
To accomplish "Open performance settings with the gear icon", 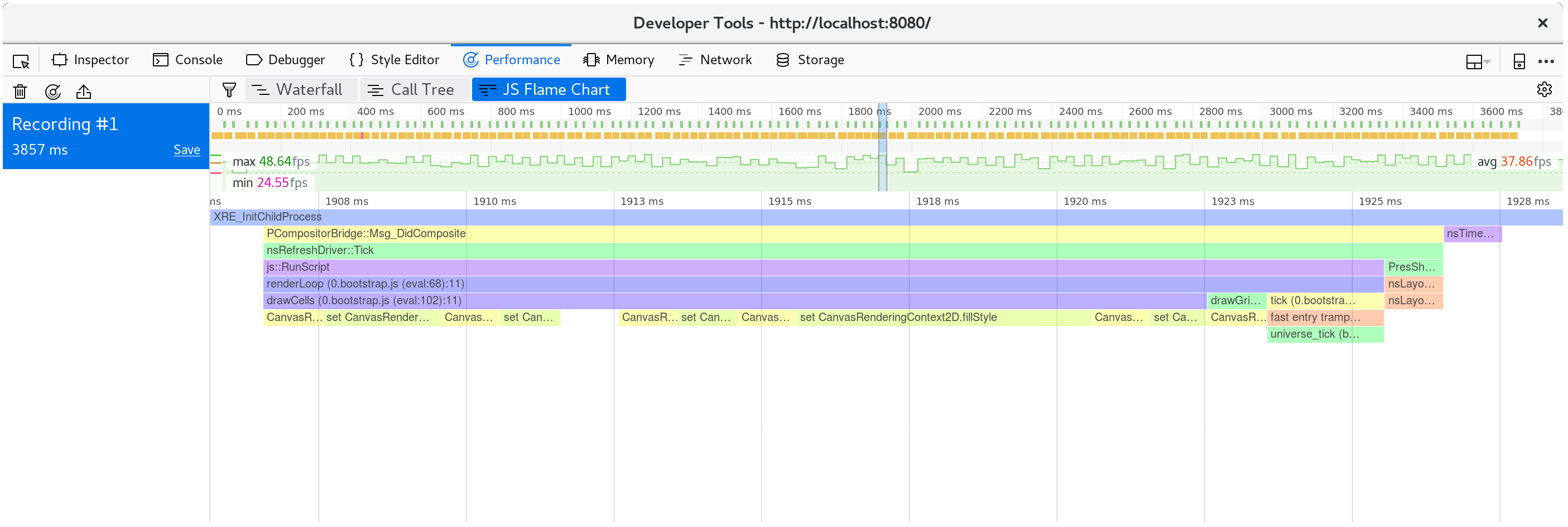I will [1545, 89].
